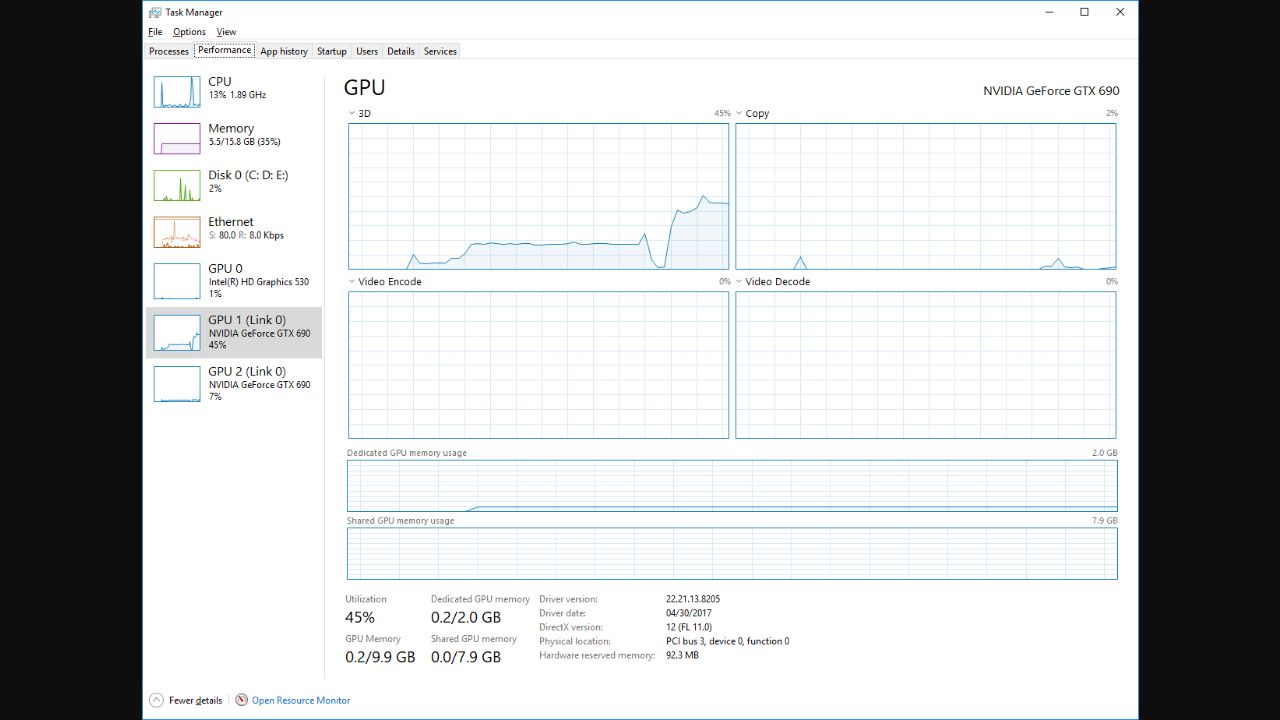This screenshot has width=1280, height=720.
Task: Click the PCI bus 3 physical location
Action: tap(727, 641)
